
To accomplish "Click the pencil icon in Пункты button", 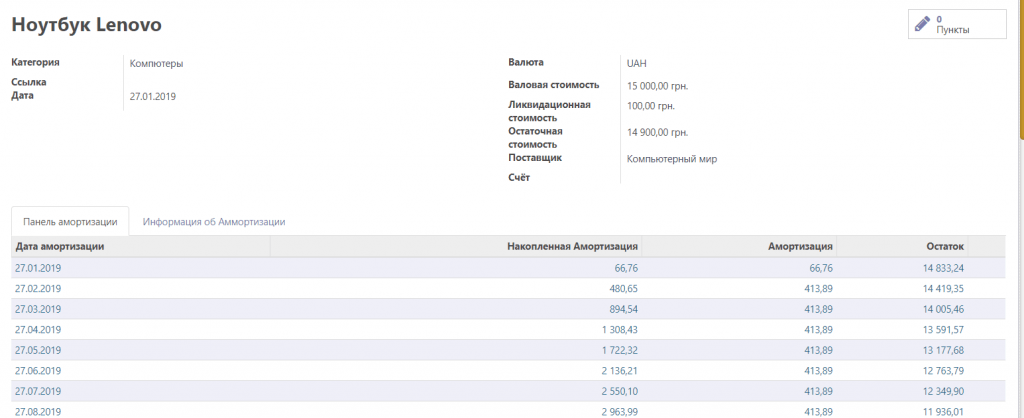I will pyautogui.click(x=922, y=25).
